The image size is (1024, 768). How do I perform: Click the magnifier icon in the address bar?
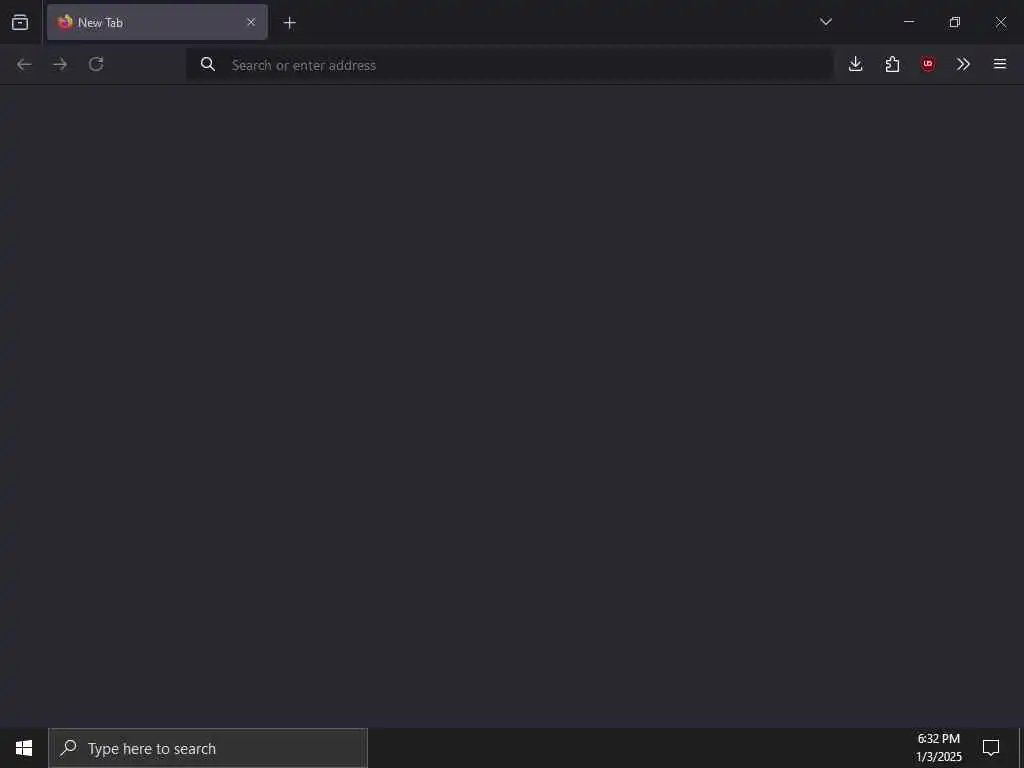tap(208, 64)
